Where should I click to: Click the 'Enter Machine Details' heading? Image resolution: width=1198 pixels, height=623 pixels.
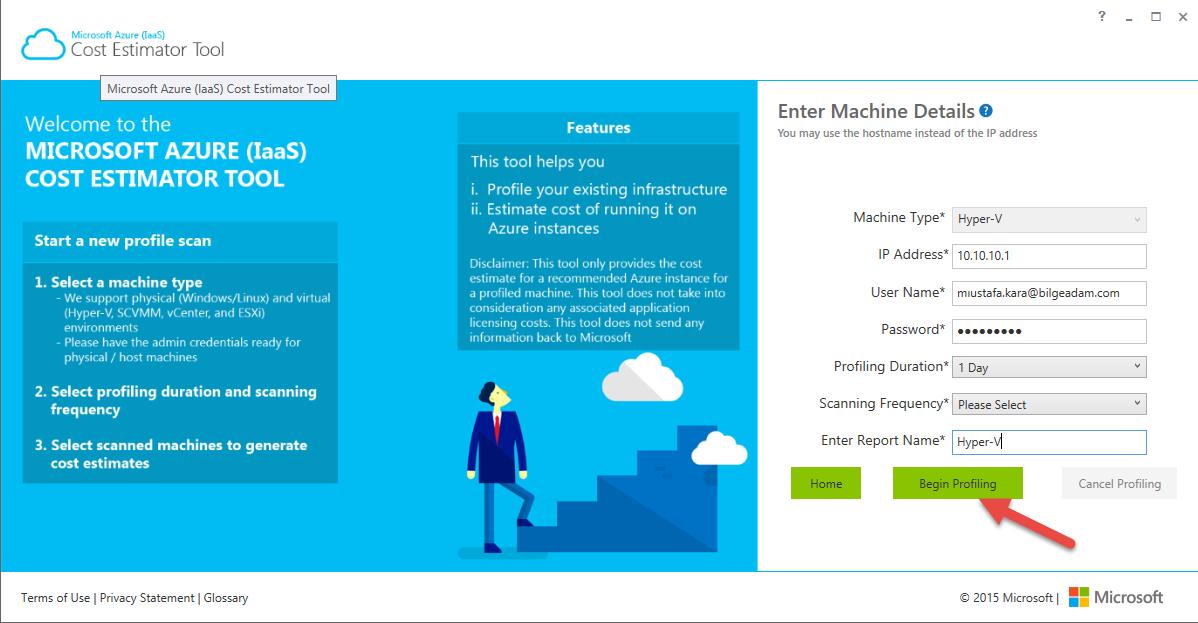(876, 112)
